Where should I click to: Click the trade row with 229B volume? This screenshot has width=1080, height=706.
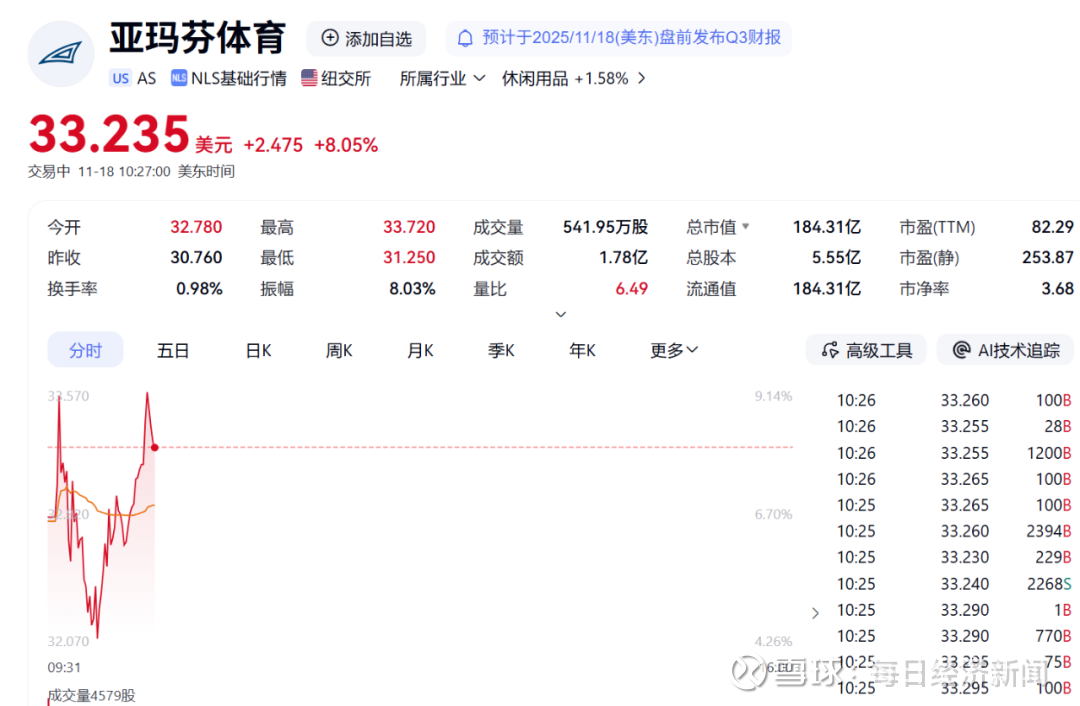coord(954,557)
